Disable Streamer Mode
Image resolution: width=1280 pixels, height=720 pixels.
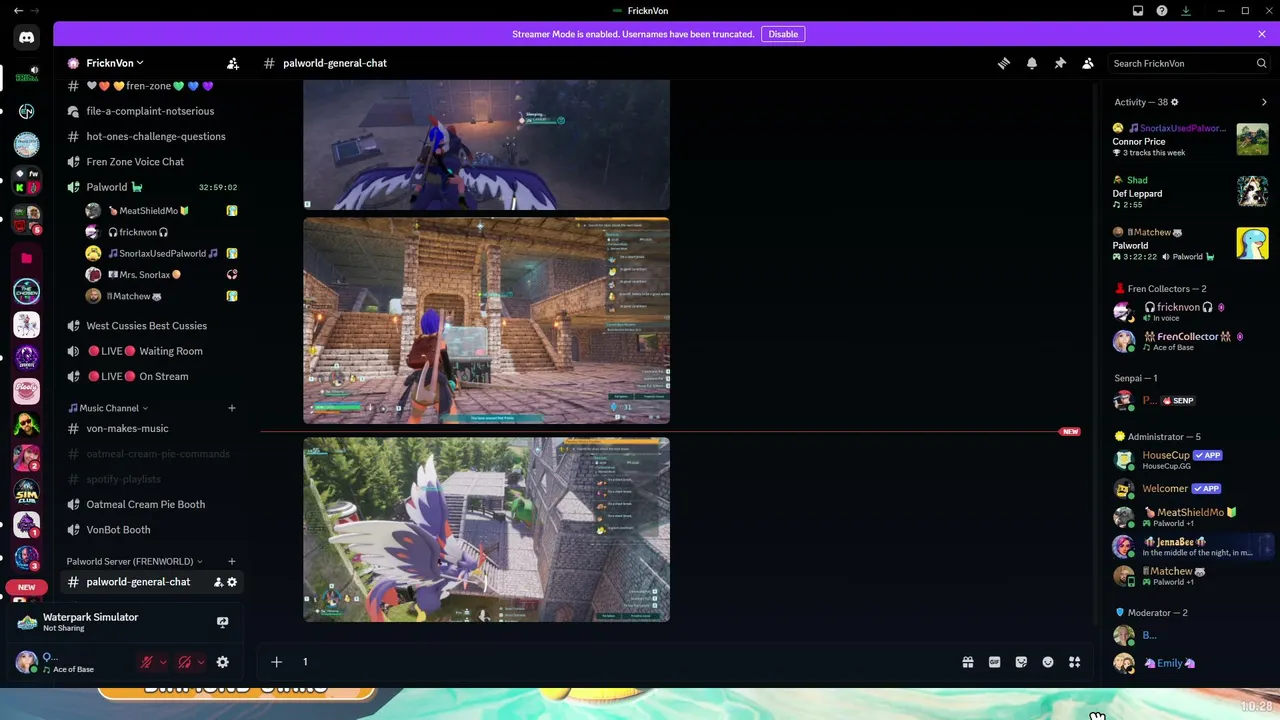pos(783,34)
